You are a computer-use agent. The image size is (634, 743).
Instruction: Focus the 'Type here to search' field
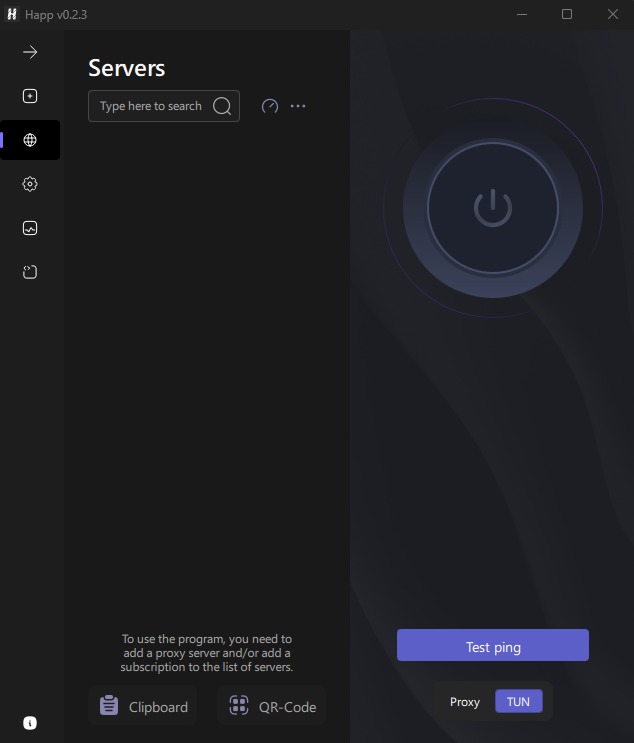(150, 106)
